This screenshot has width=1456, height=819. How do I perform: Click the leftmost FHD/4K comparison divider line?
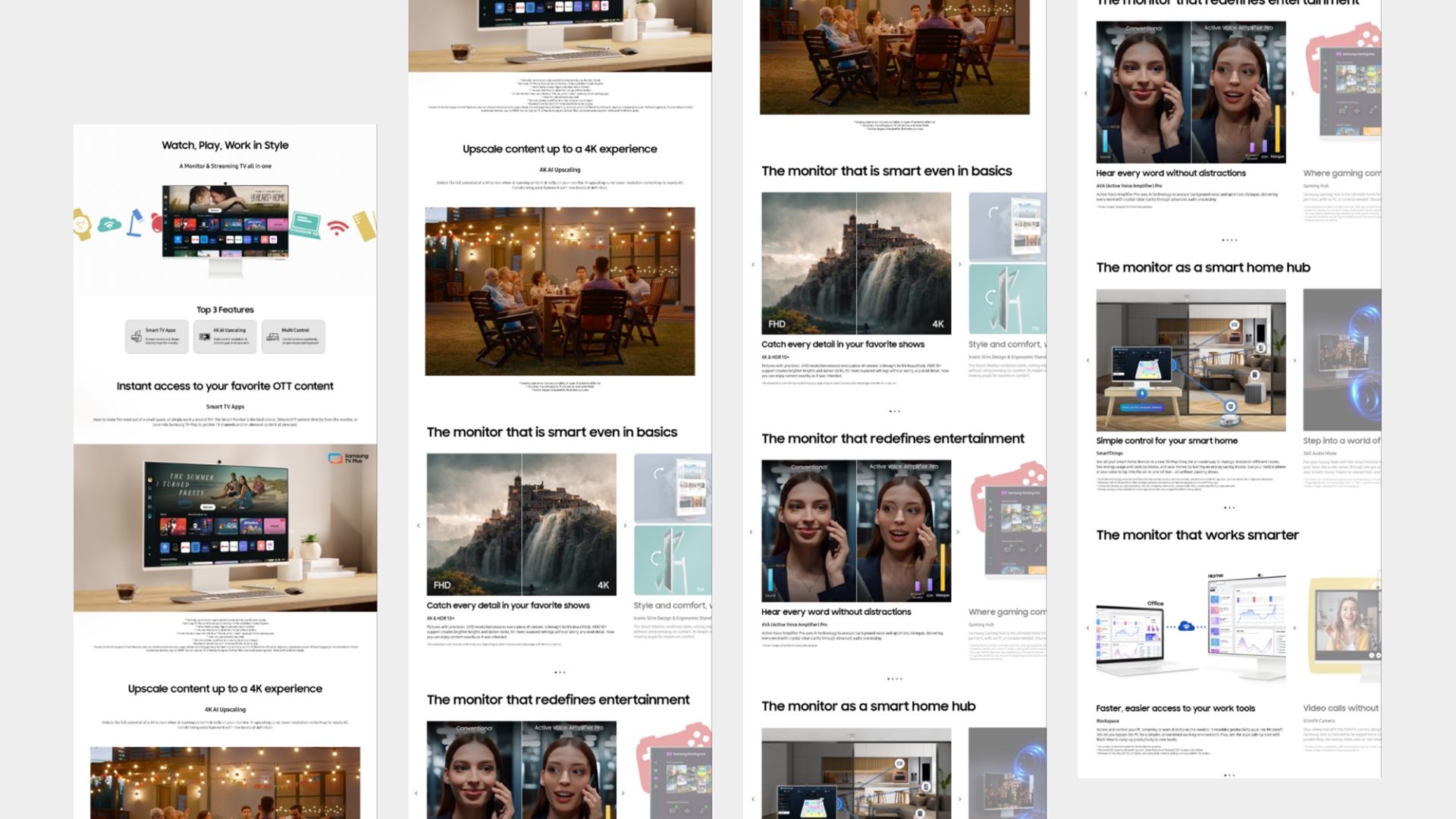point(522,524)
